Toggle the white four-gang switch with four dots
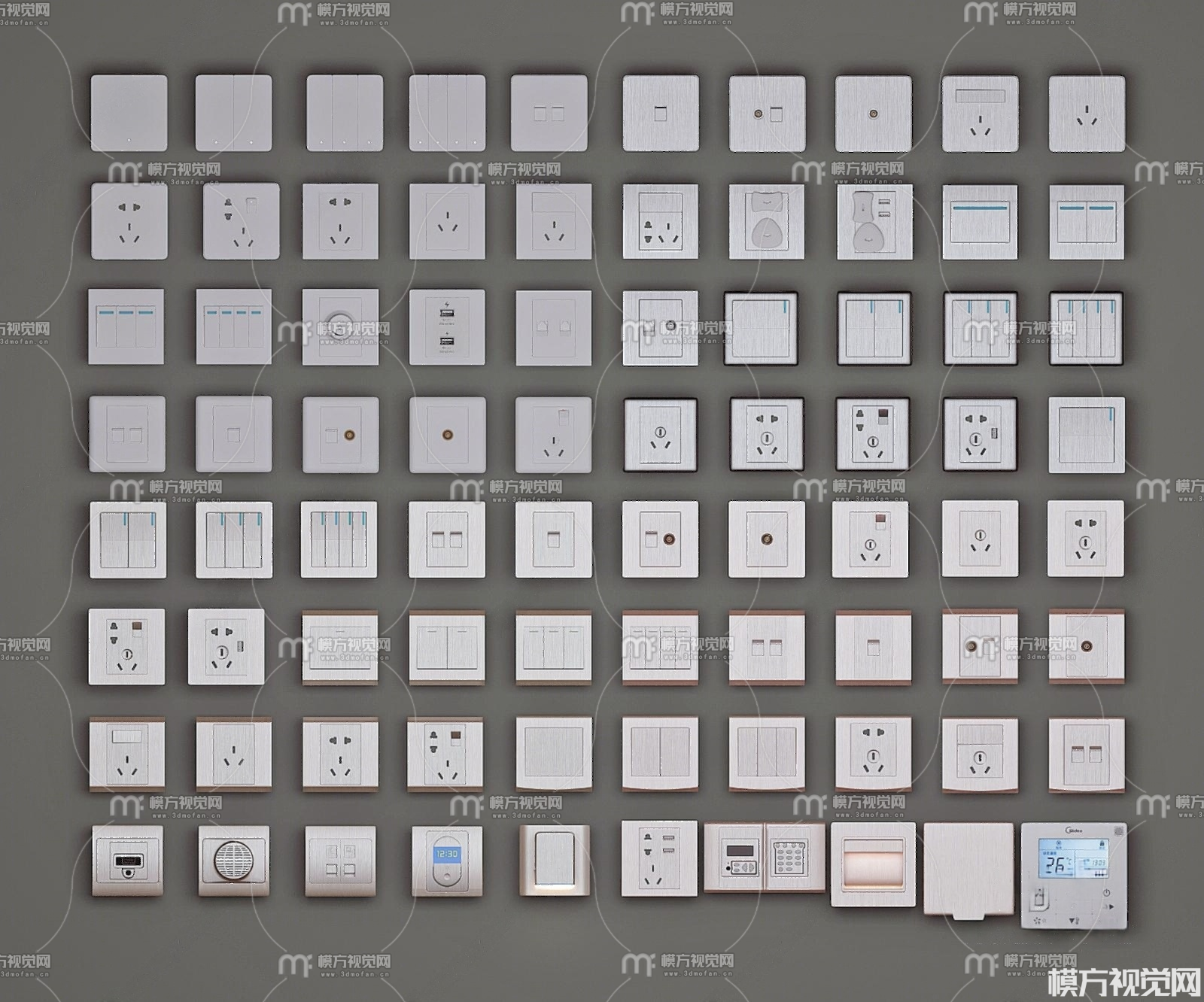 pyautogui.click(x=447, y=113)
